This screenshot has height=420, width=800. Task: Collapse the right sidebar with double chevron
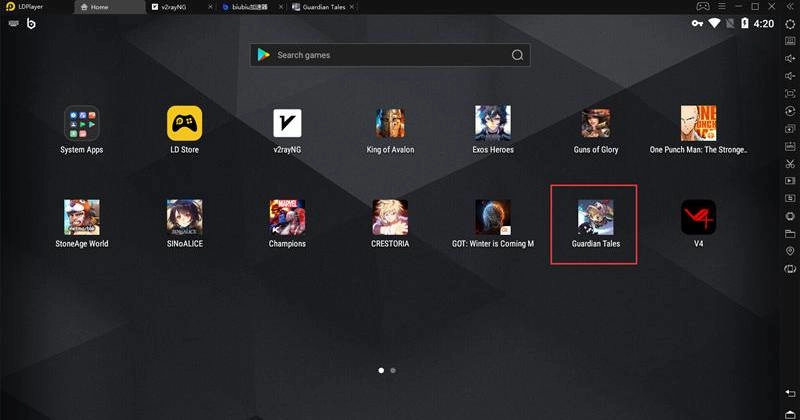pos(789,6)
